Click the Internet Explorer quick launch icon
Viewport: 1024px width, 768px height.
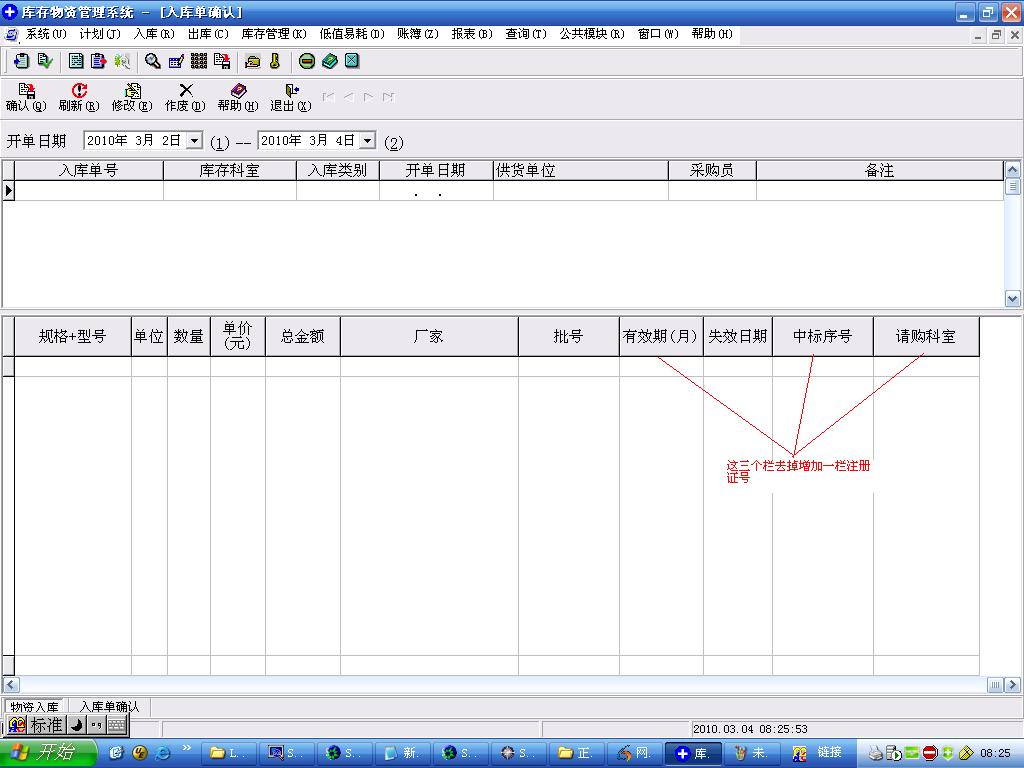(163, 753)
